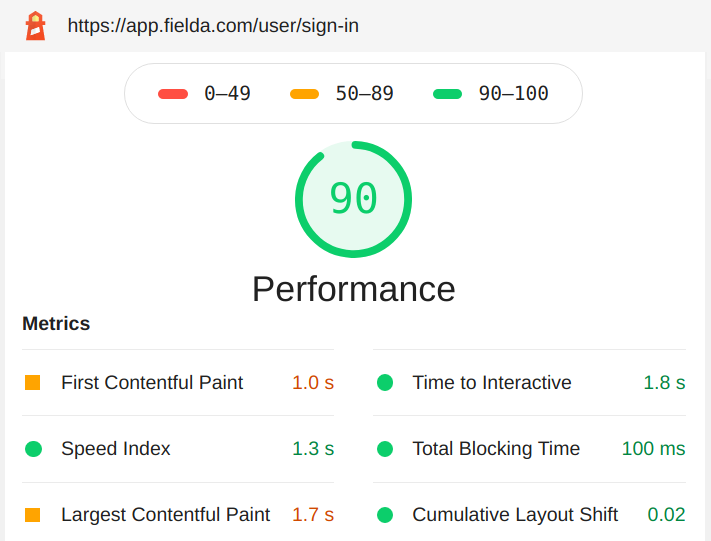Viewport: 711px width, 541px height.
Task: Select the Total Blocking Time 100 ms value
Action: [x=653, y=449]
